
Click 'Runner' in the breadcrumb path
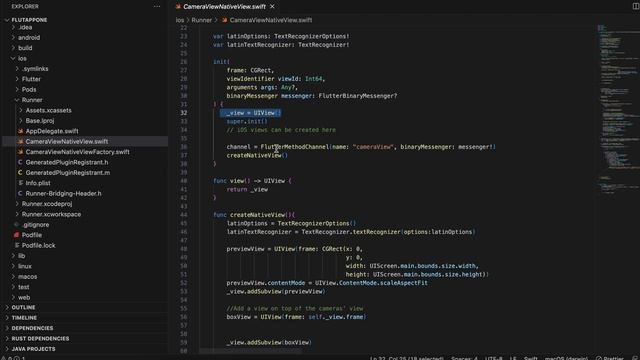click(x=202, y=20)
